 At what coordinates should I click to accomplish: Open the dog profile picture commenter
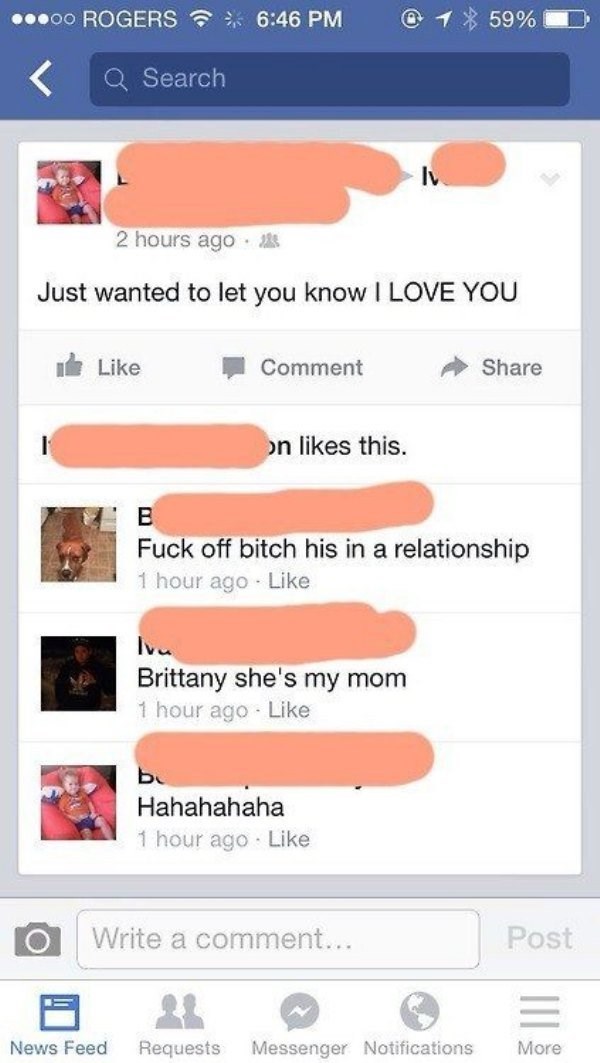point(78,544)
